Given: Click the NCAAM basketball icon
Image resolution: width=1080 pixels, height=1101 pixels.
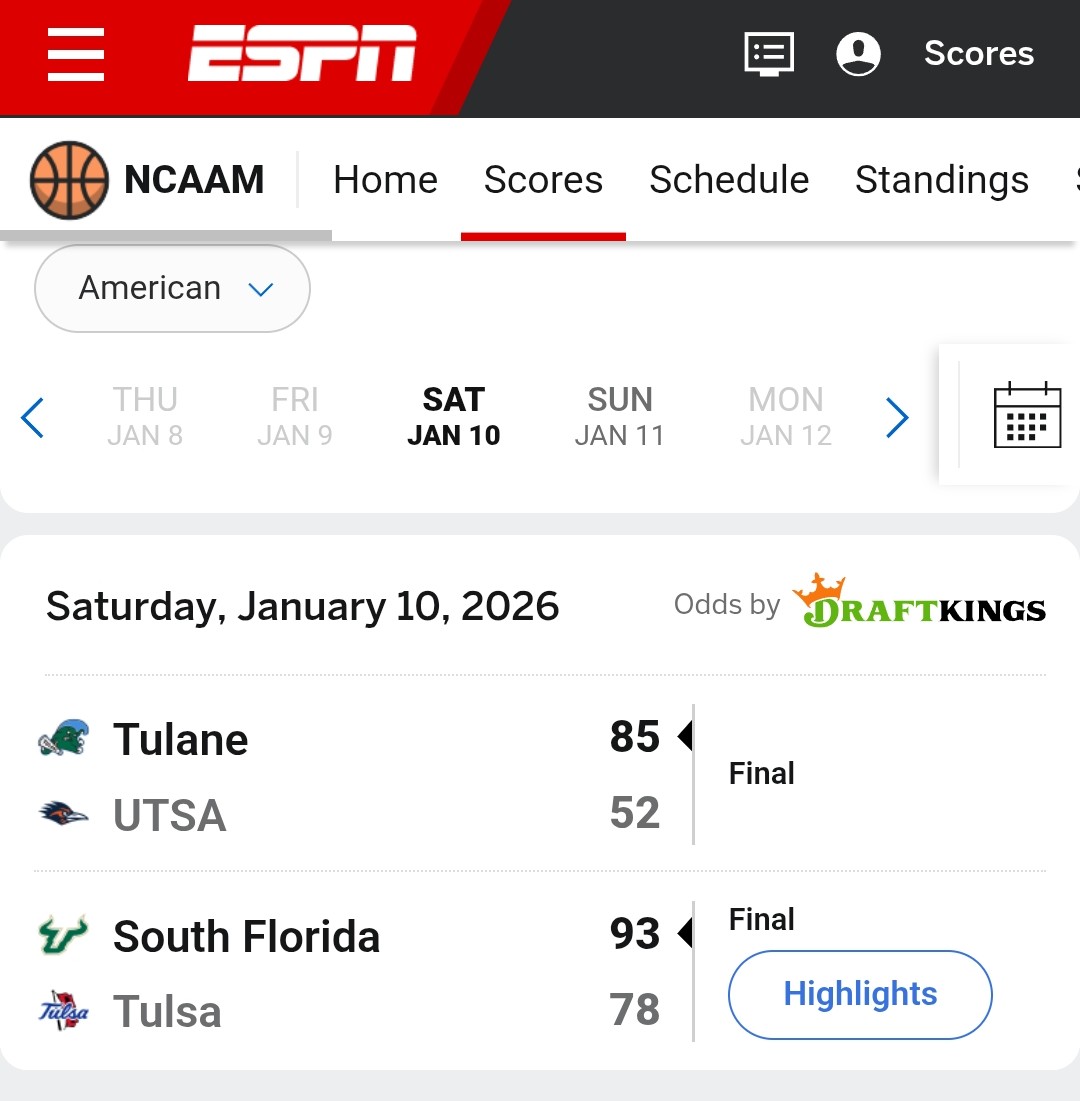Looking at the screenshot, I should 69,180.
